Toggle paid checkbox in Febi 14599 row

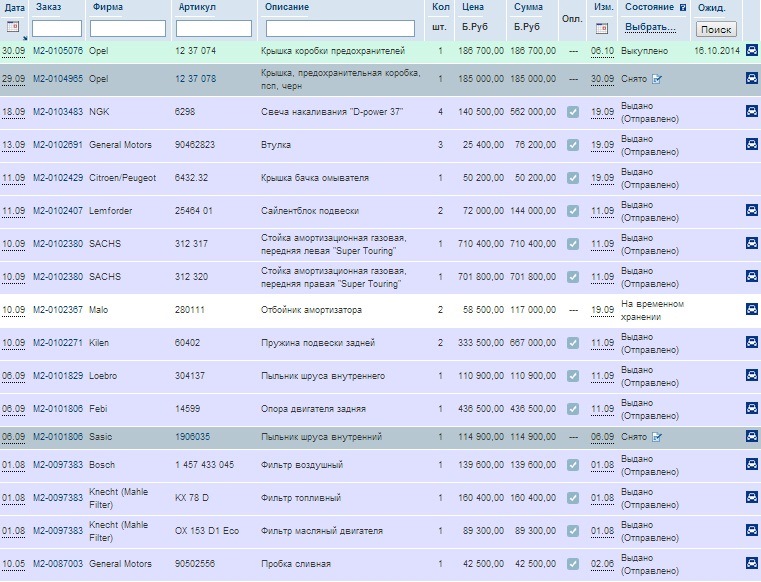(x=573, y=409)
